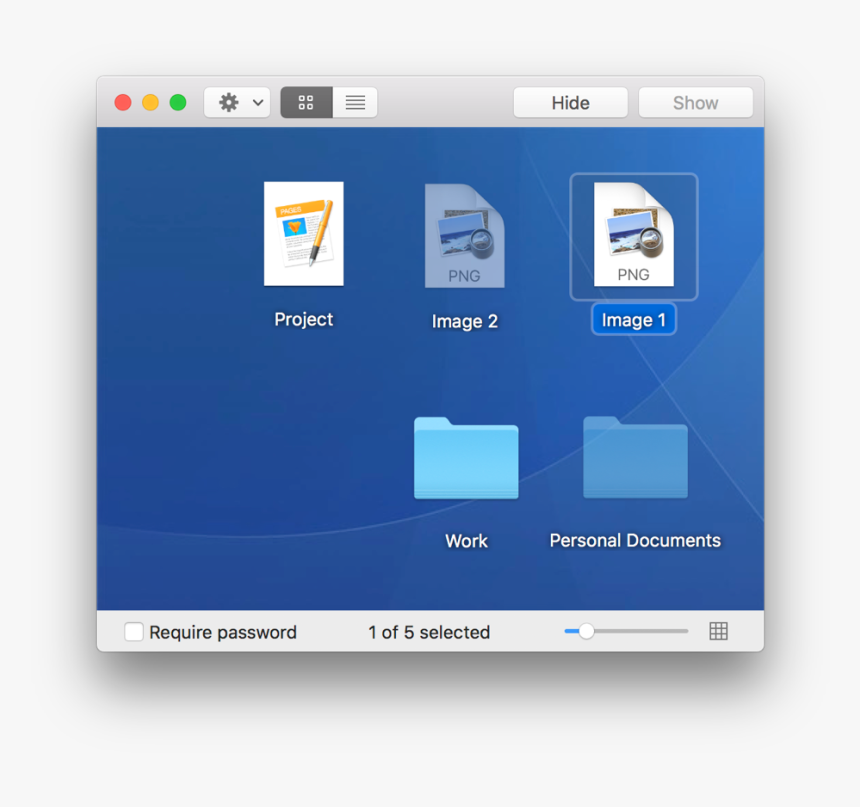Open the Work folder
Image resolution: width=860 pixels, height=807 pixels.
point(466,458)
